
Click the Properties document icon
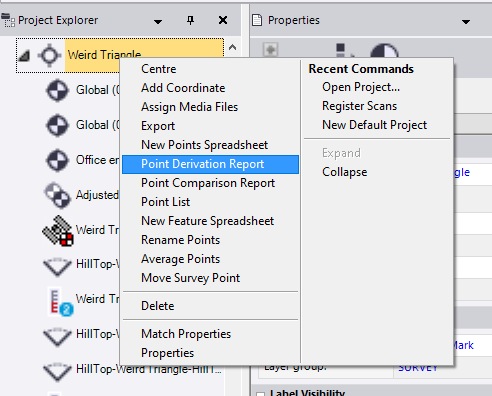pos(257,20)
